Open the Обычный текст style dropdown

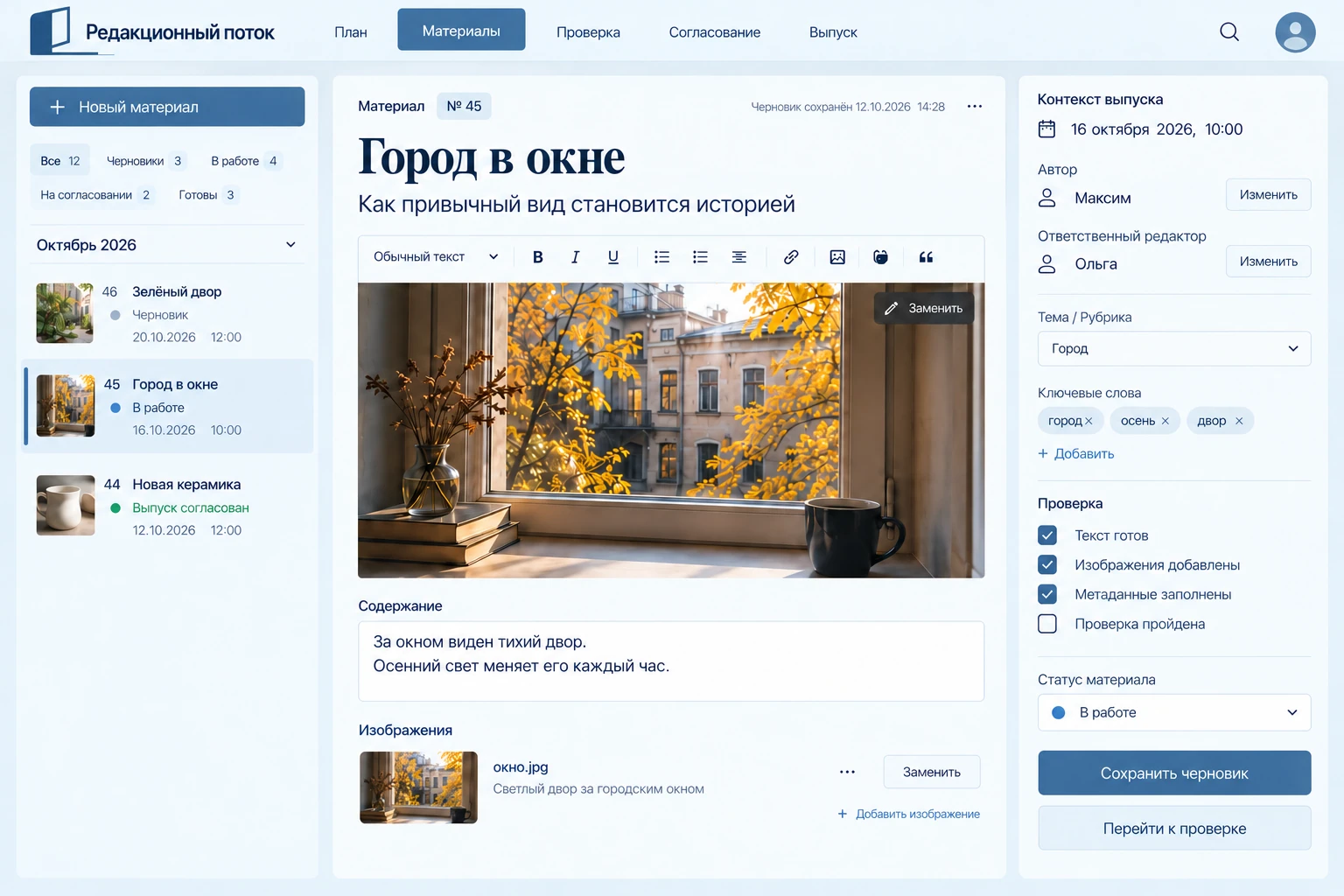click(x=435, y=256)
